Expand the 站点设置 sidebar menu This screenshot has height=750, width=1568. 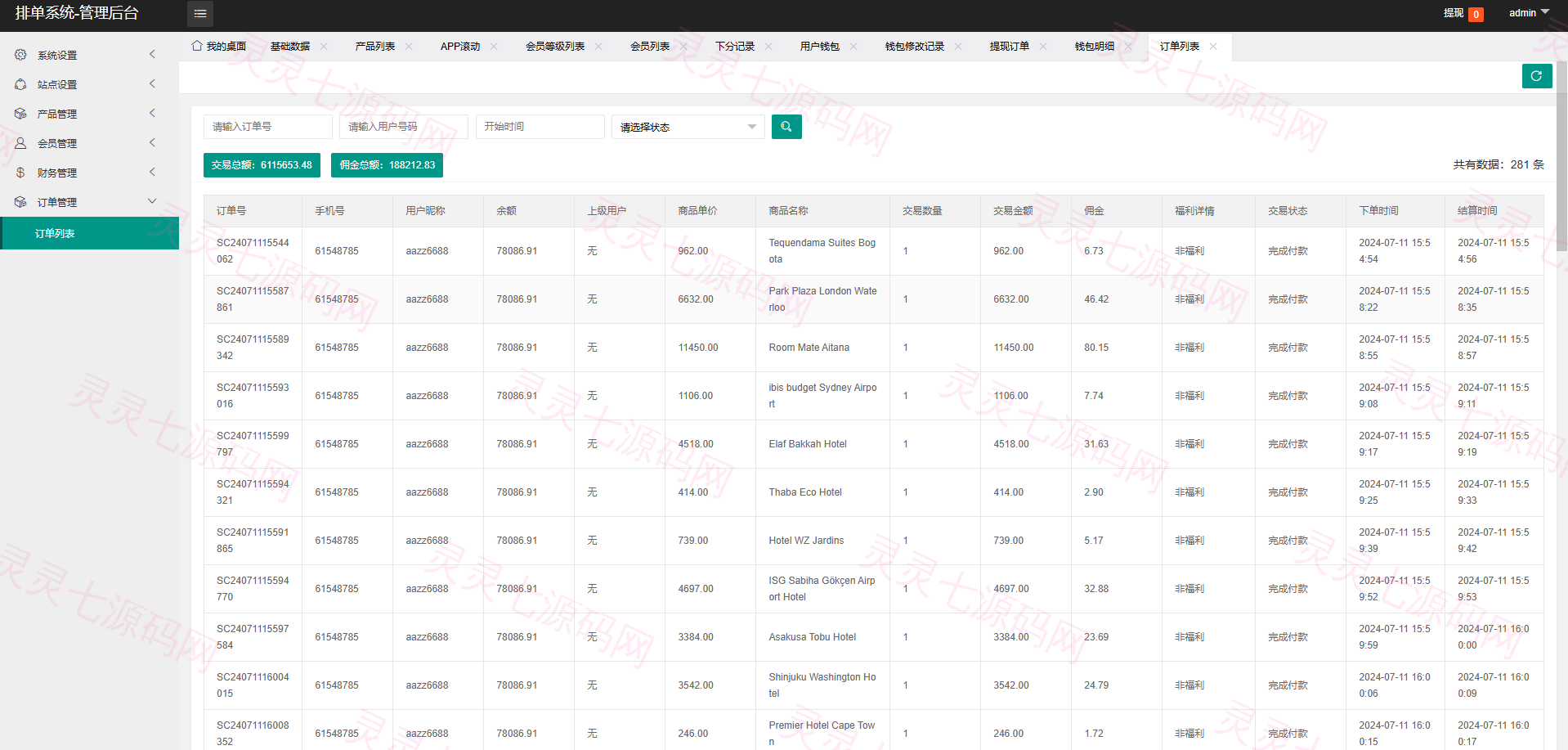pos(152,84)
